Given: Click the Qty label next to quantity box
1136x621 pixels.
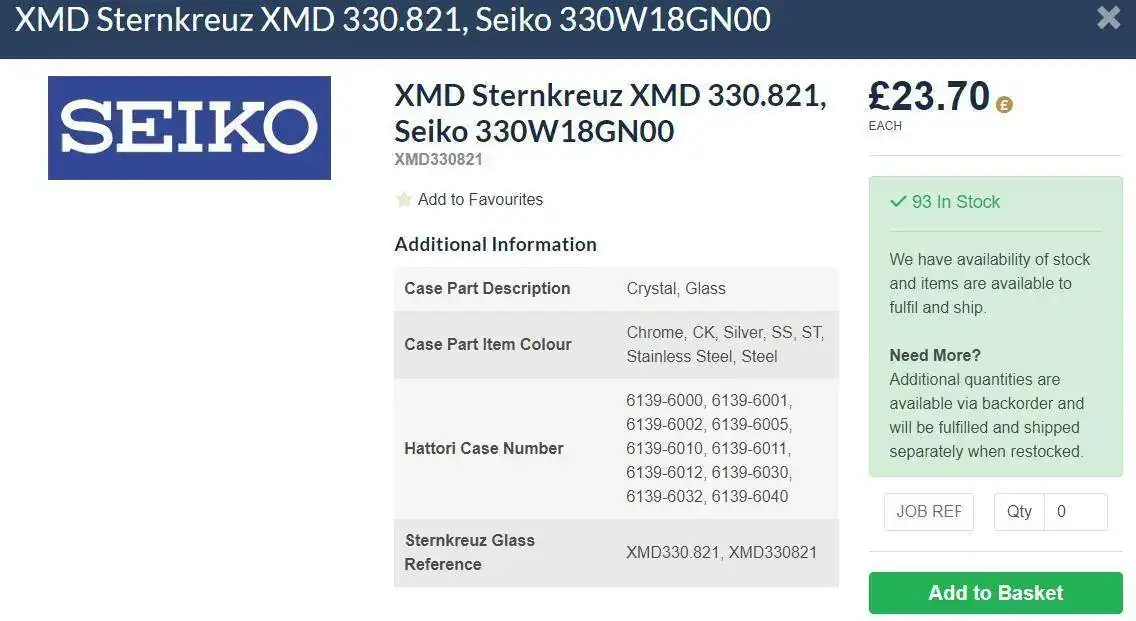Looking at the screenshot, I should point(1019,512).
